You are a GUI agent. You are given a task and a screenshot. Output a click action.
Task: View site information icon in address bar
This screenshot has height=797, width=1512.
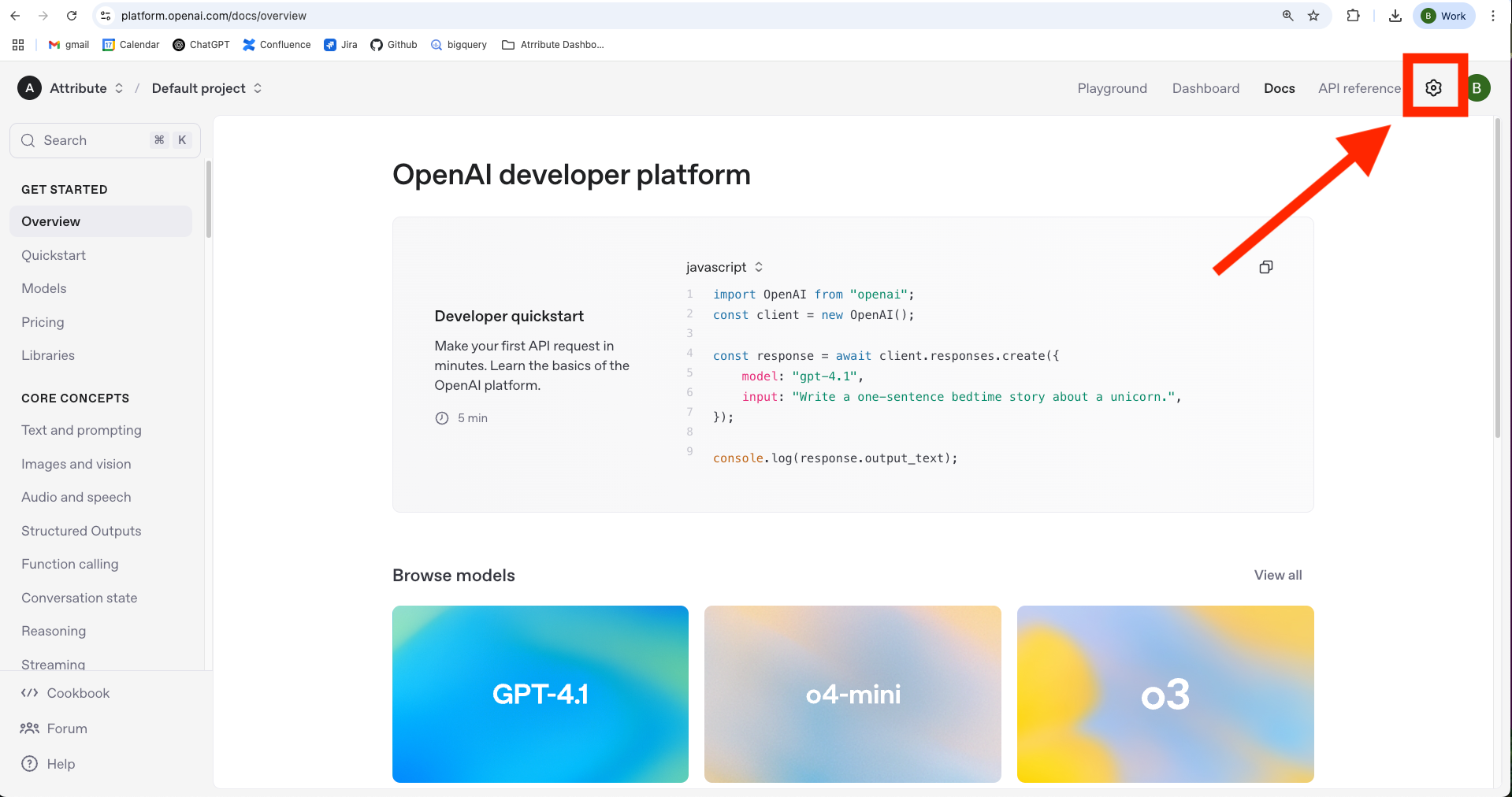click(106, 16)
